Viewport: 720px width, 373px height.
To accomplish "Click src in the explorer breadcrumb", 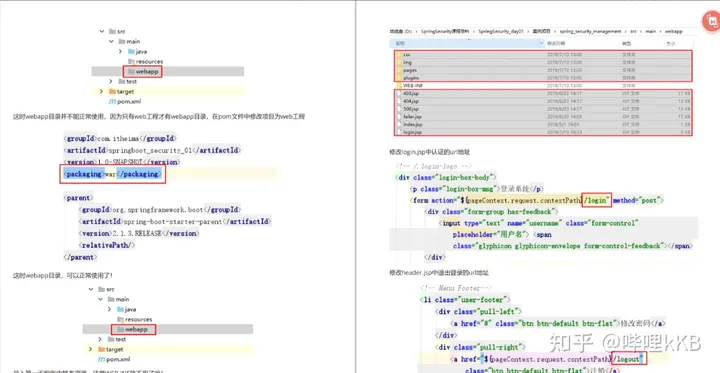I will [x=633, y=31].
